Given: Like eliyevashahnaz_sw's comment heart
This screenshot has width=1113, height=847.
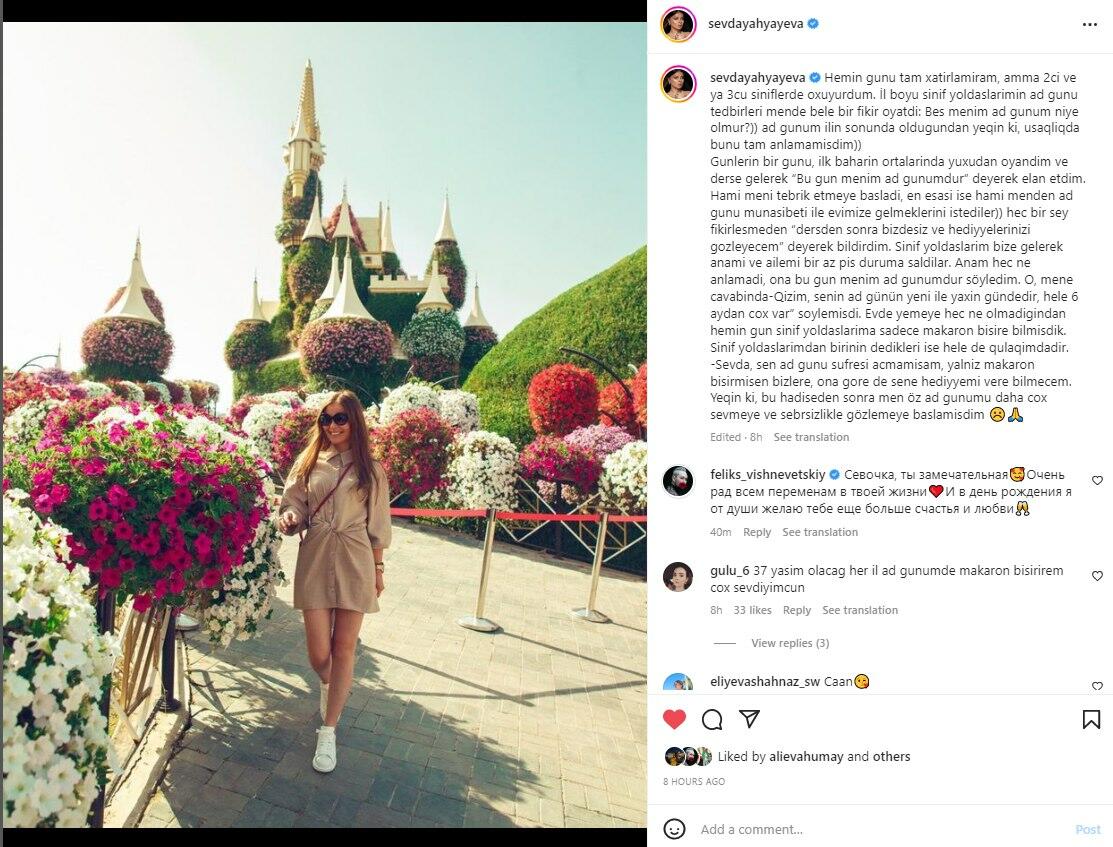Looking at the screenshot, I should pyautogui.click(x=1097, y=686).
